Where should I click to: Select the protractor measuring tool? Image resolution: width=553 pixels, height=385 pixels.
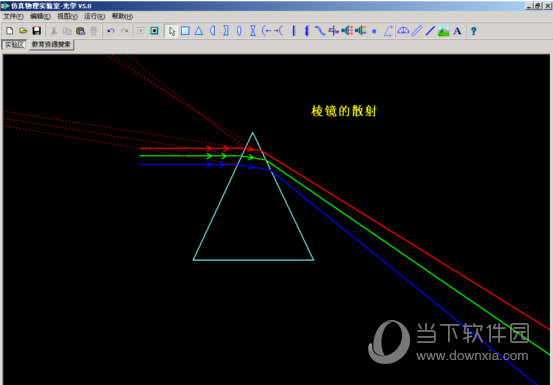pos(403,31)
